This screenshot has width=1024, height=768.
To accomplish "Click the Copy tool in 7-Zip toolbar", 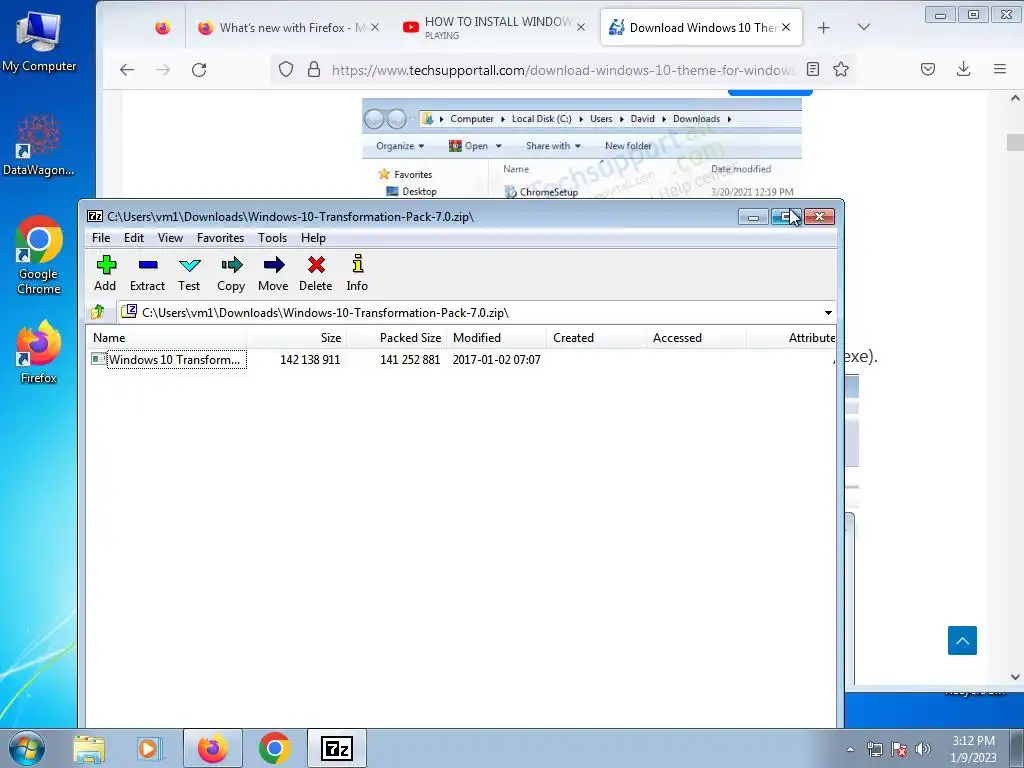I will click(231, 273).
